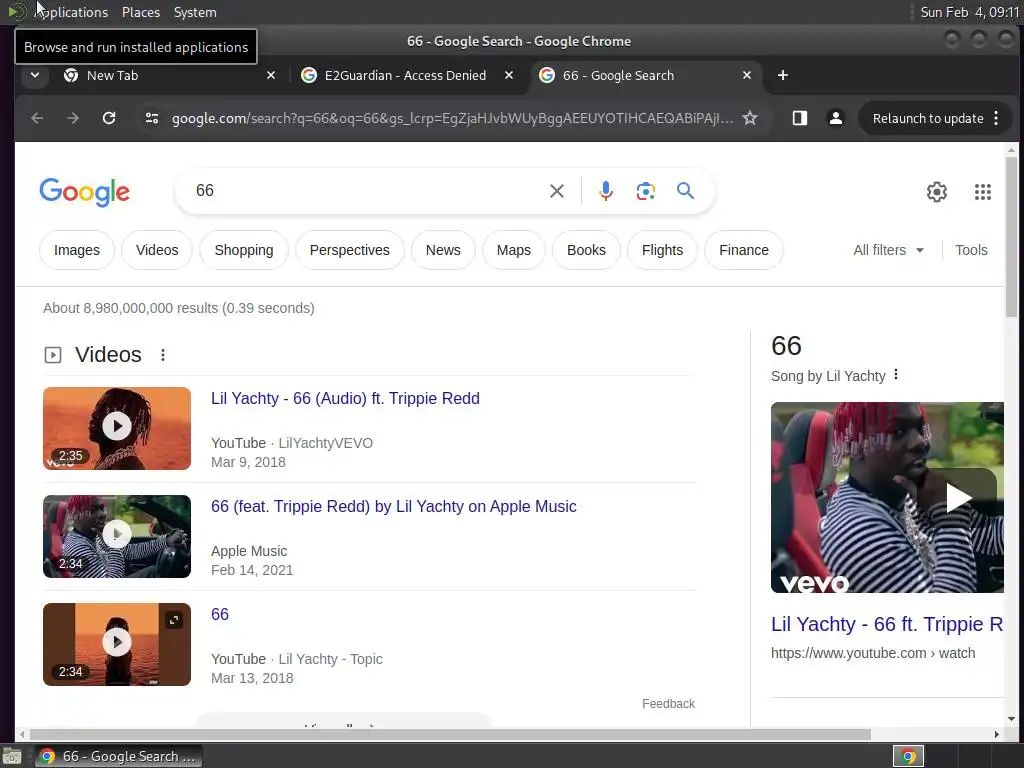The height and width of the screenshot is (768, 1024).
Task: Close the New Tab tab
Action: click(x=271, y=75)
